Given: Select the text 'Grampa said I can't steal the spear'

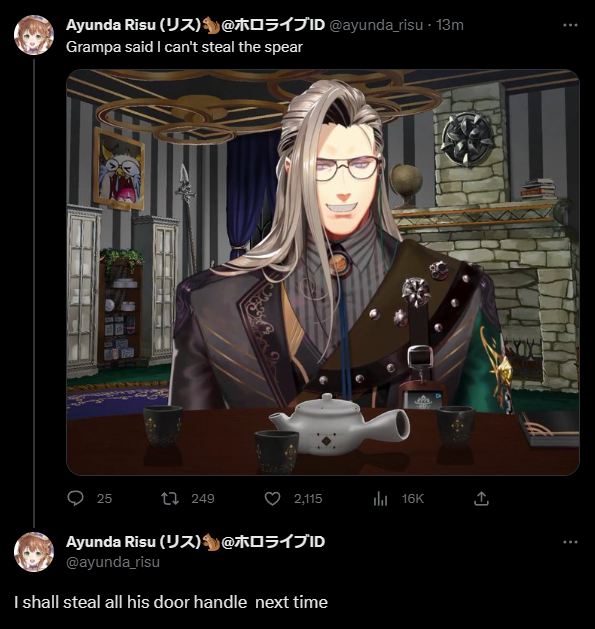Looking at the screenshot, I should coord(184,47).
